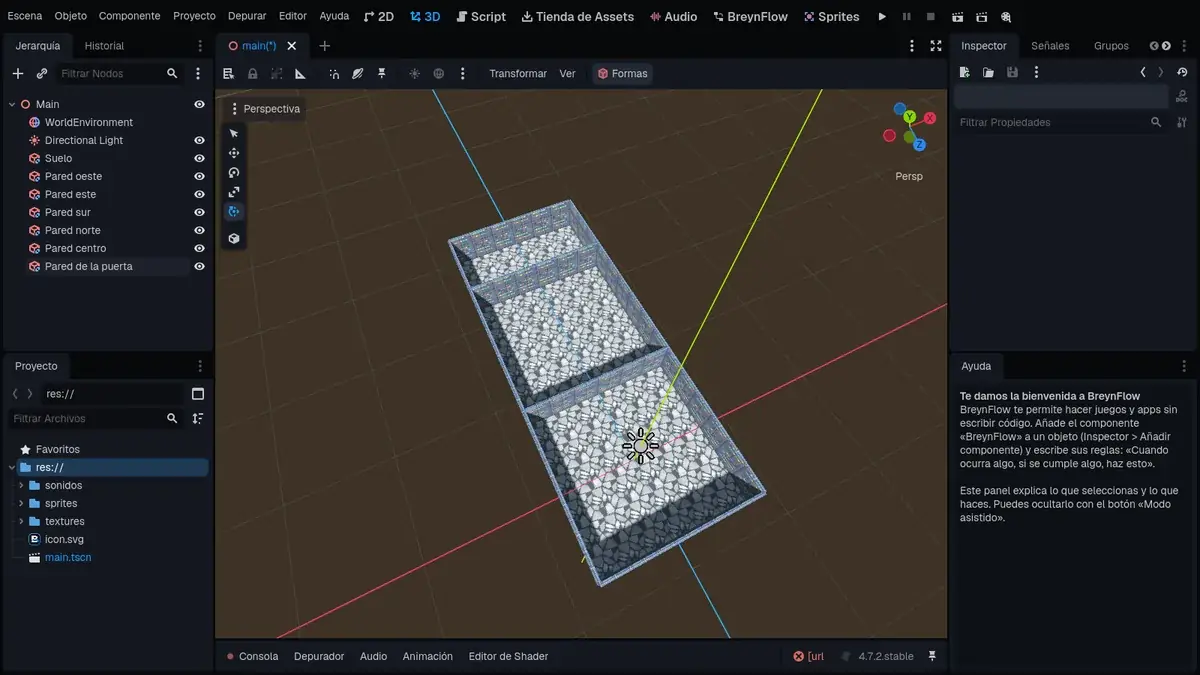Viewport: 1200px width, 675px height.
Task: Click the sun preview light icon
Action: 415,74
